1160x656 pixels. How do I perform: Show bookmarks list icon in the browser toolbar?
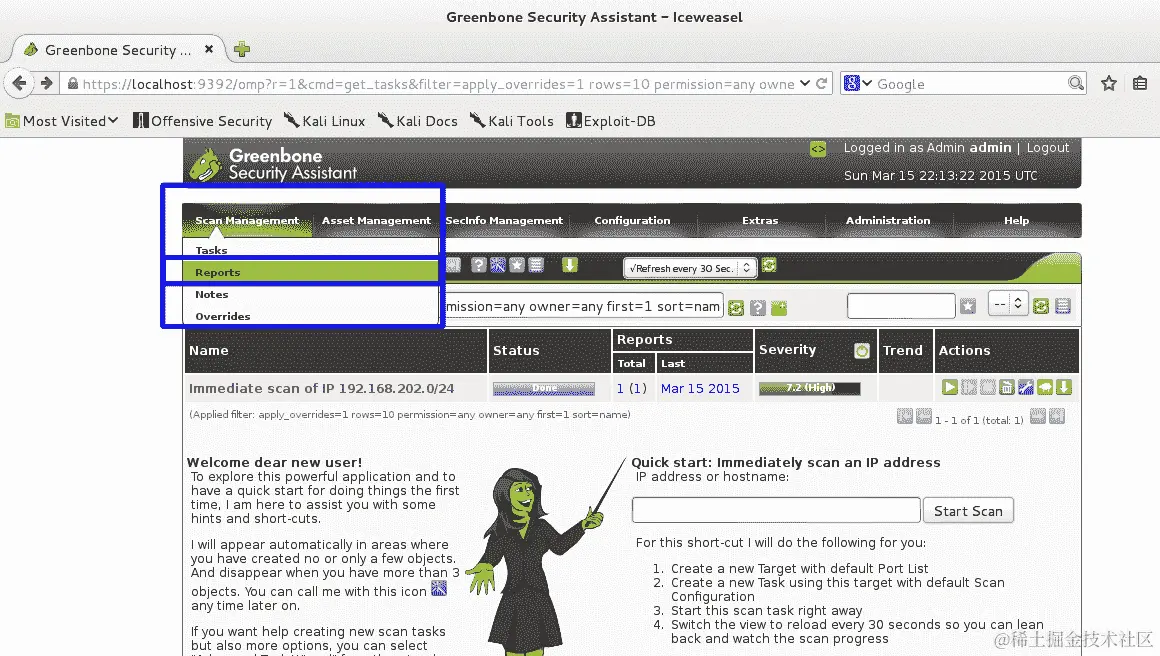coord(1140,84)
